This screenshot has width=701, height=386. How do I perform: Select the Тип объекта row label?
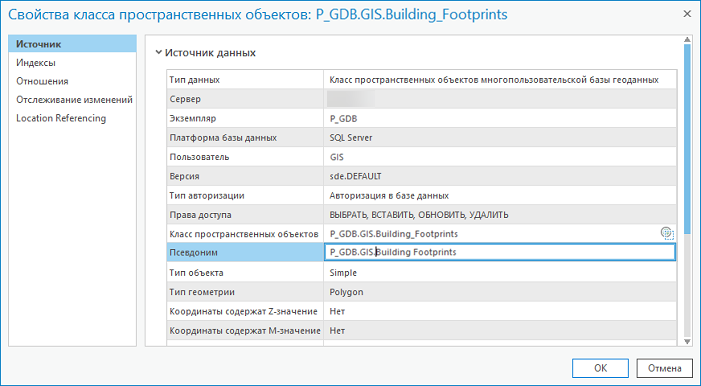click(196, 272)
